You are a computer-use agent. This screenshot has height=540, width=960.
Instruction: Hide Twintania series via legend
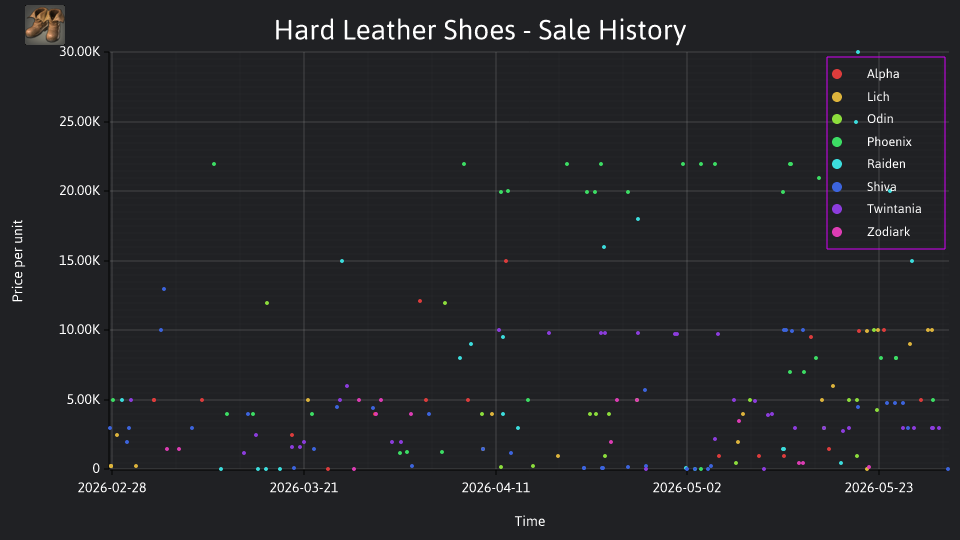(877, 209)
